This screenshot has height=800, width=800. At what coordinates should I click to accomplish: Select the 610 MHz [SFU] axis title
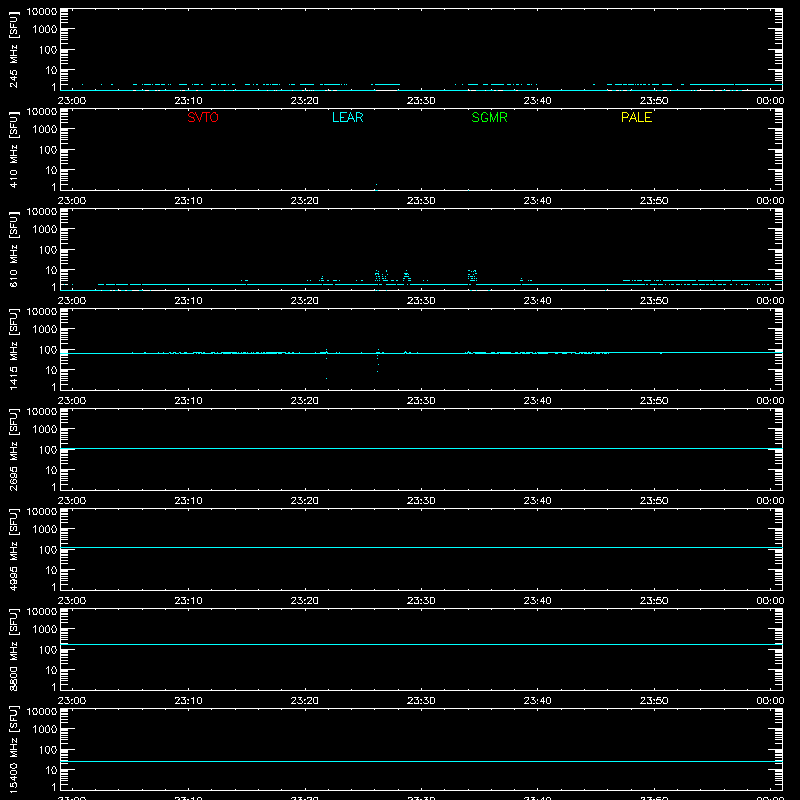13,250
